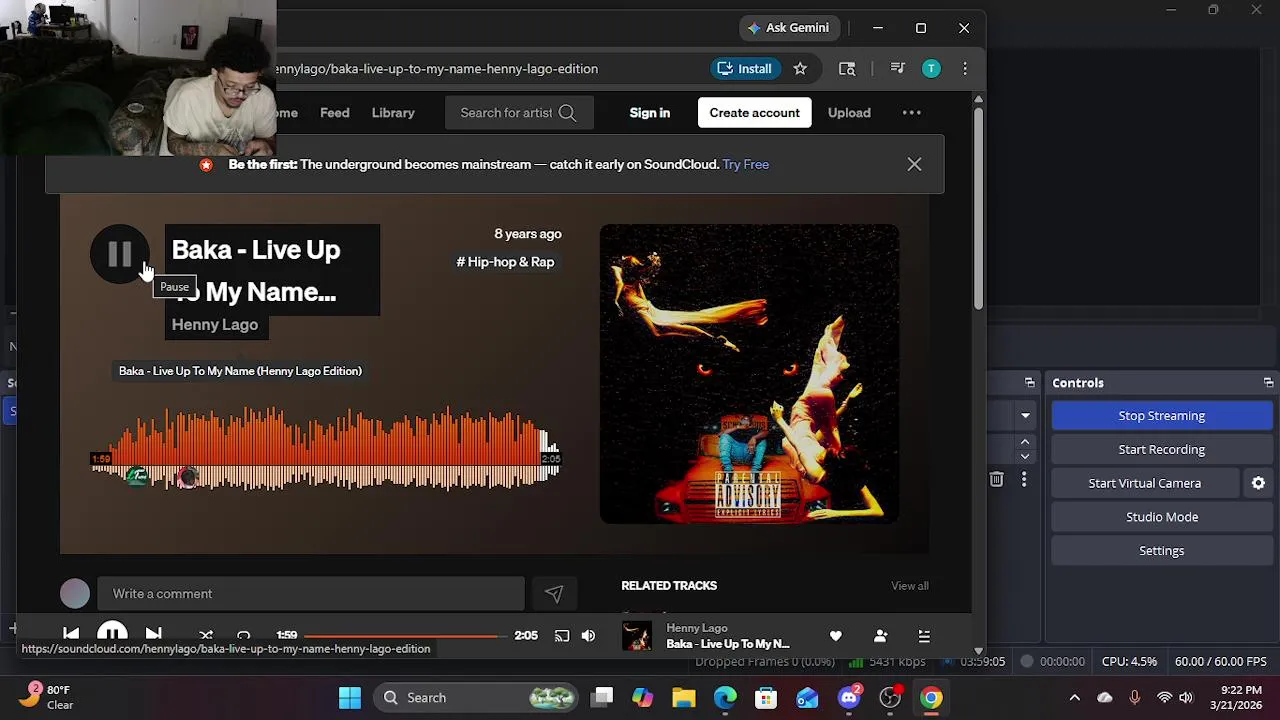Click the Create account button
1280x720 pixels.
coord(755,113)
